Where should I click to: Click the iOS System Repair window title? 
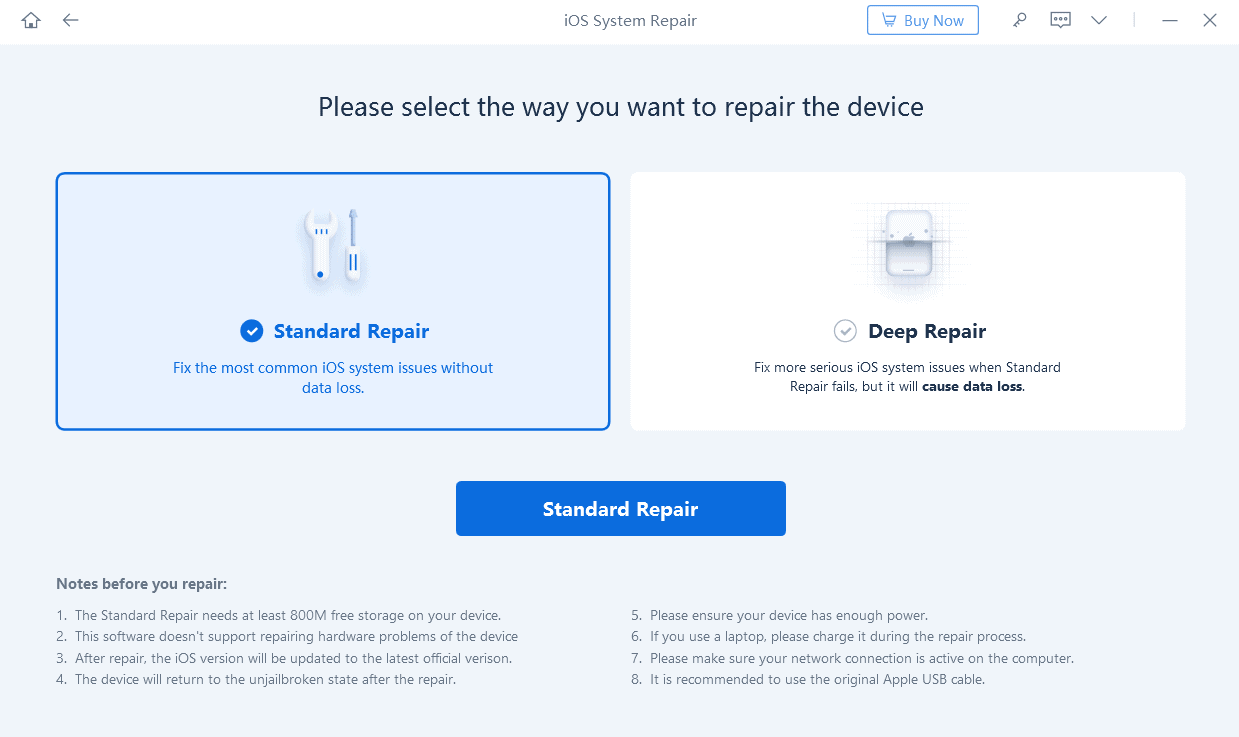[630, 20]
